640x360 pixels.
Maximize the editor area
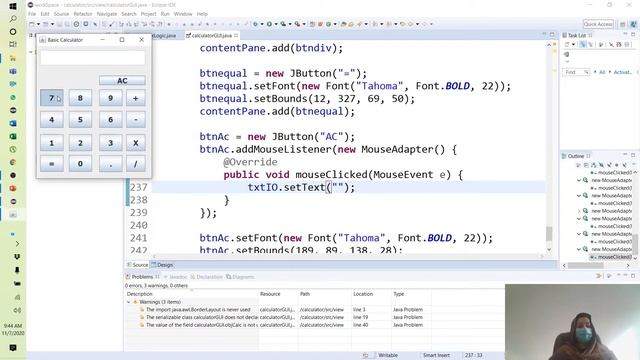(x=552, y=35)
